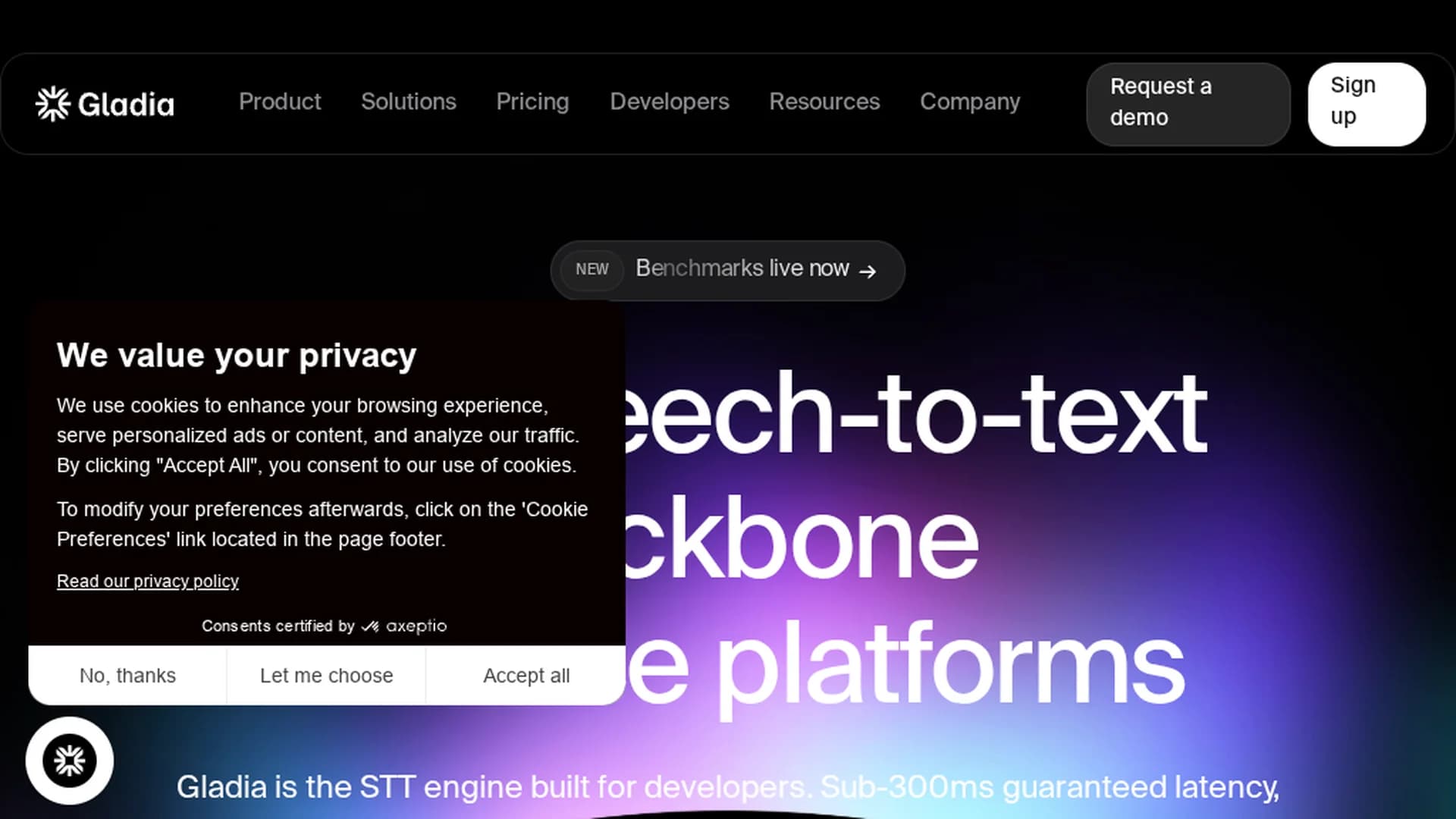Go to the Pricing page
The image size is (1456, 819).
[x=532, y=102]
